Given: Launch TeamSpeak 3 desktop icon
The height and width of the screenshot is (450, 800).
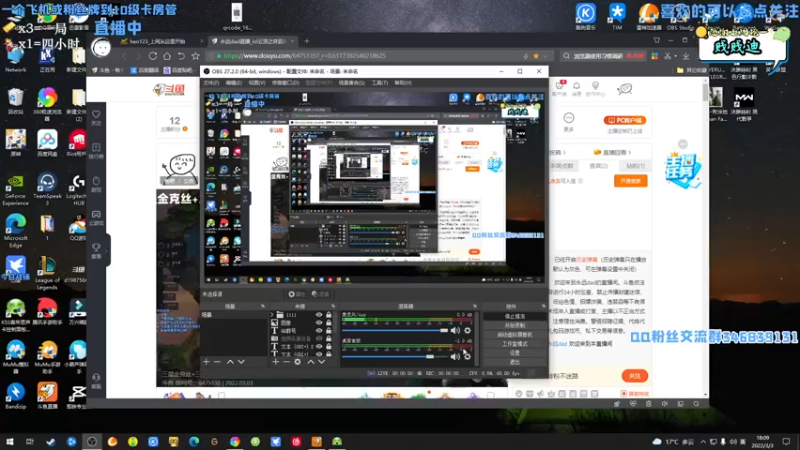Looking at the screenshot, I should 47,189.
